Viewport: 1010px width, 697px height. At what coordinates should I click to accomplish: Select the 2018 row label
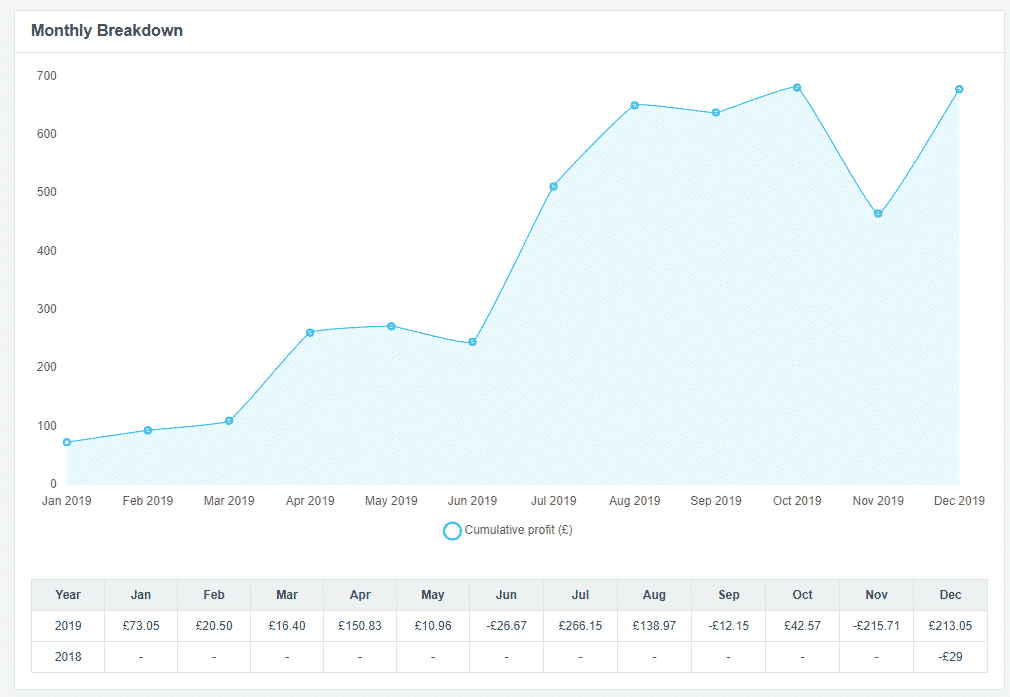(68, 657)
